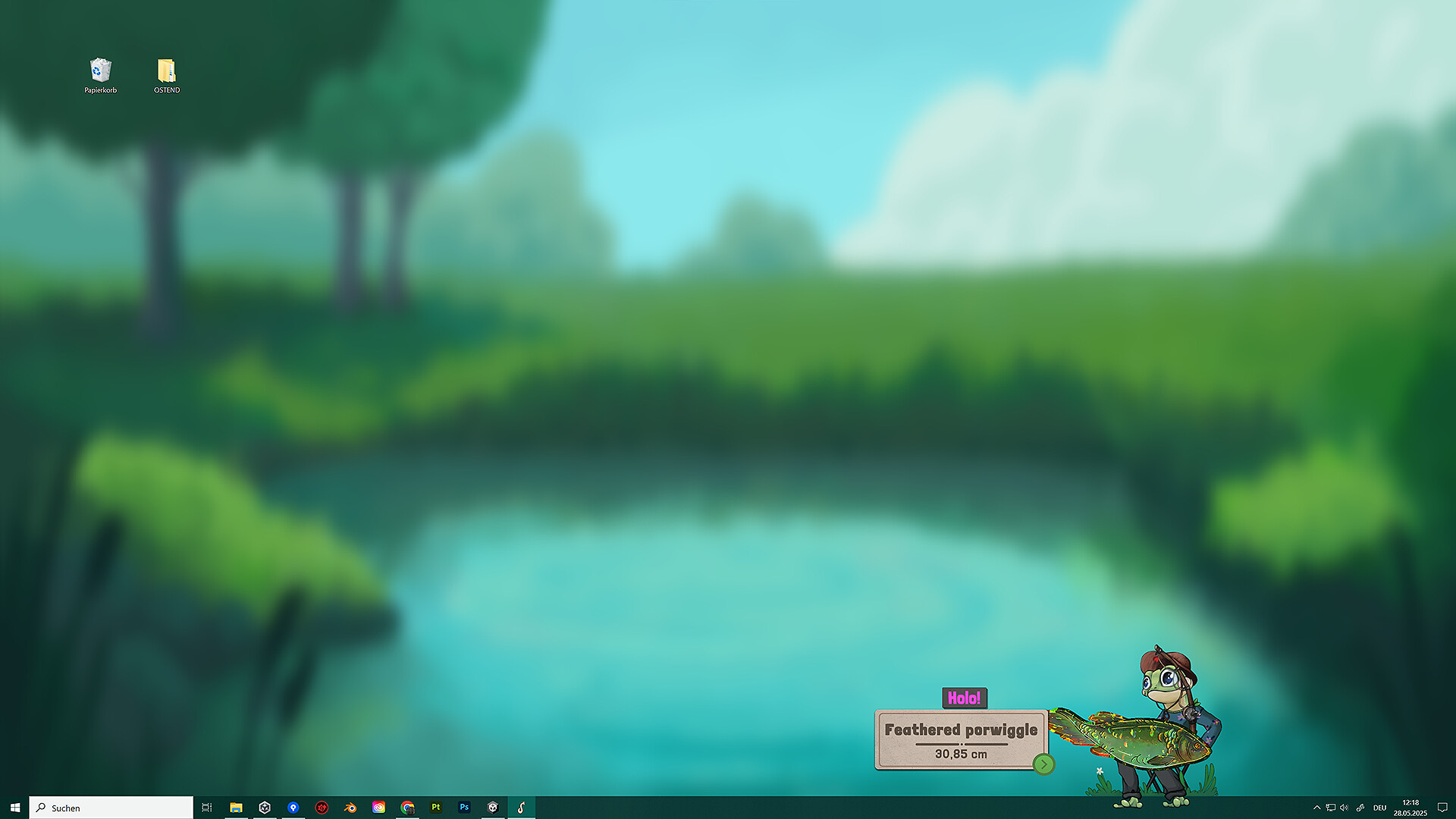The image size is (1456, 819).
Task: Open the Start menu
Action: click(x=15, y=808)
